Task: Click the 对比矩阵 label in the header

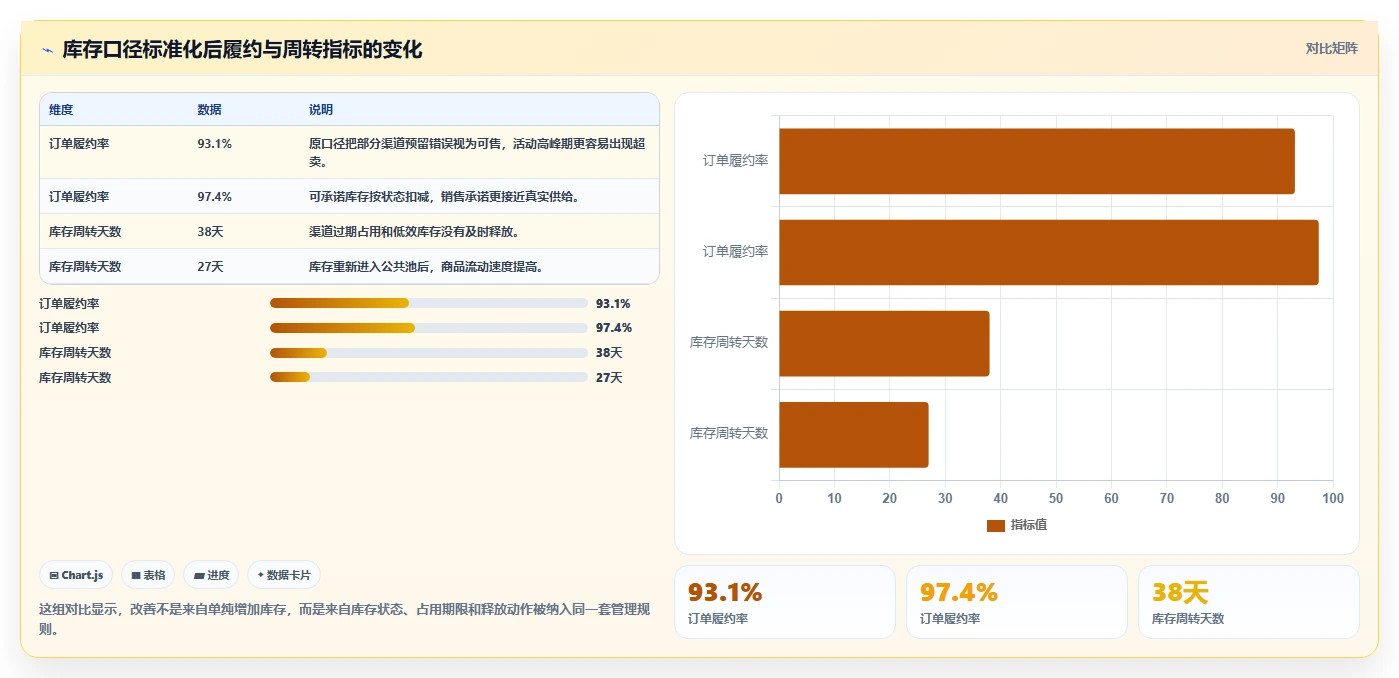Action: click(1331, 48)
